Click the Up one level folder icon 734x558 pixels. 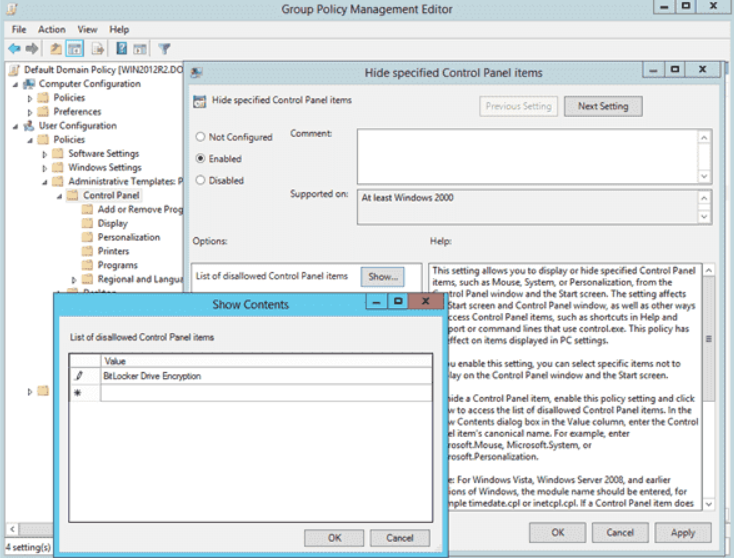pyautogui.click(x=56, y=49)
